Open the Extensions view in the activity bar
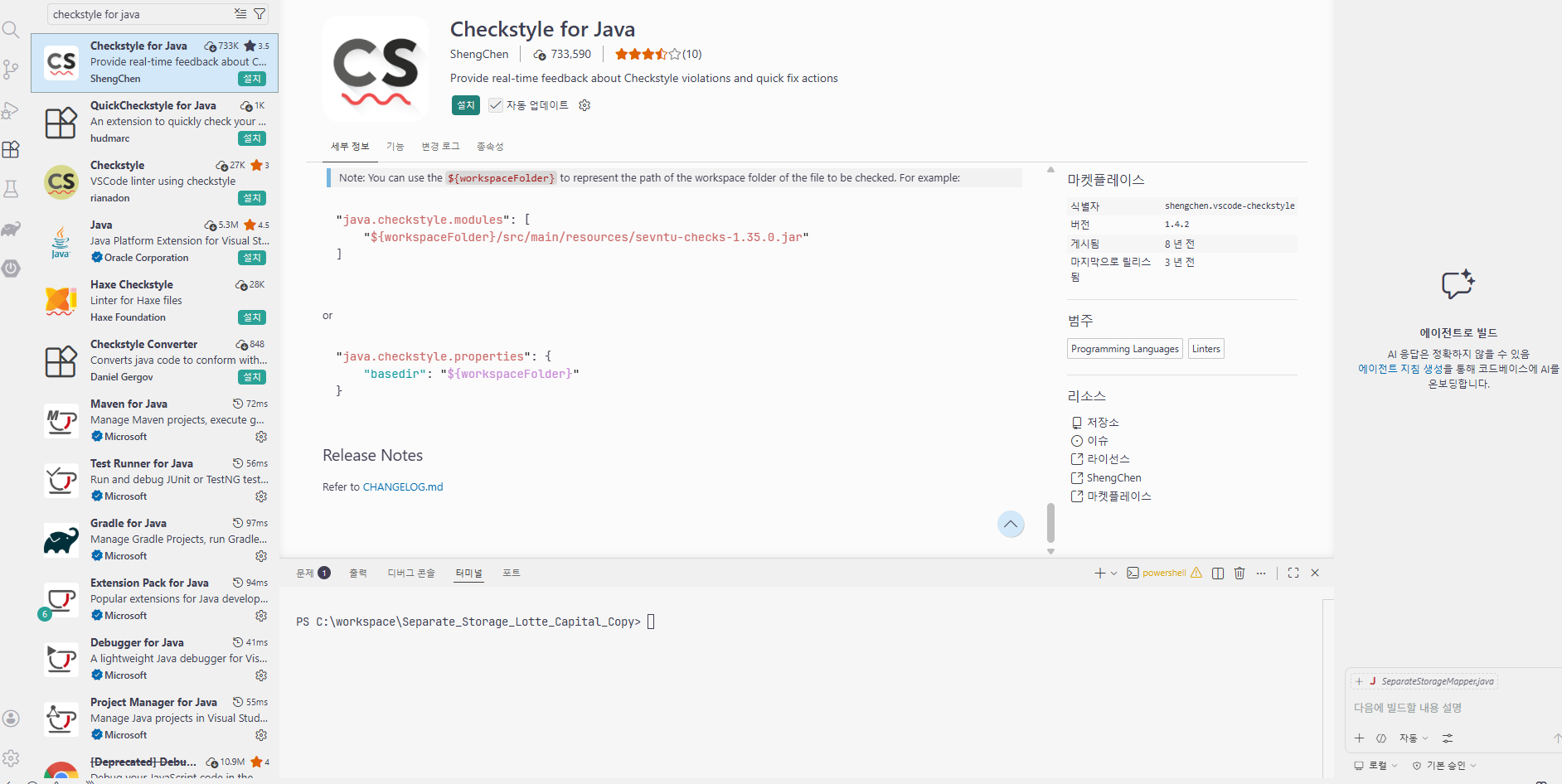The height and width of the screenshot is (784, 1562). coord(11,149)
